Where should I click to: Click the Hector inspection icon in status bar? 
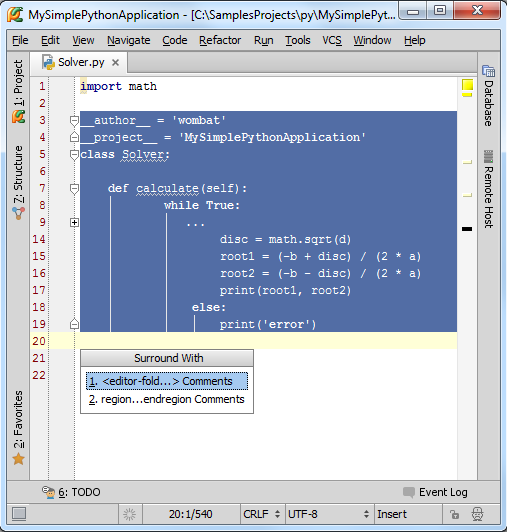pos(478,514)
